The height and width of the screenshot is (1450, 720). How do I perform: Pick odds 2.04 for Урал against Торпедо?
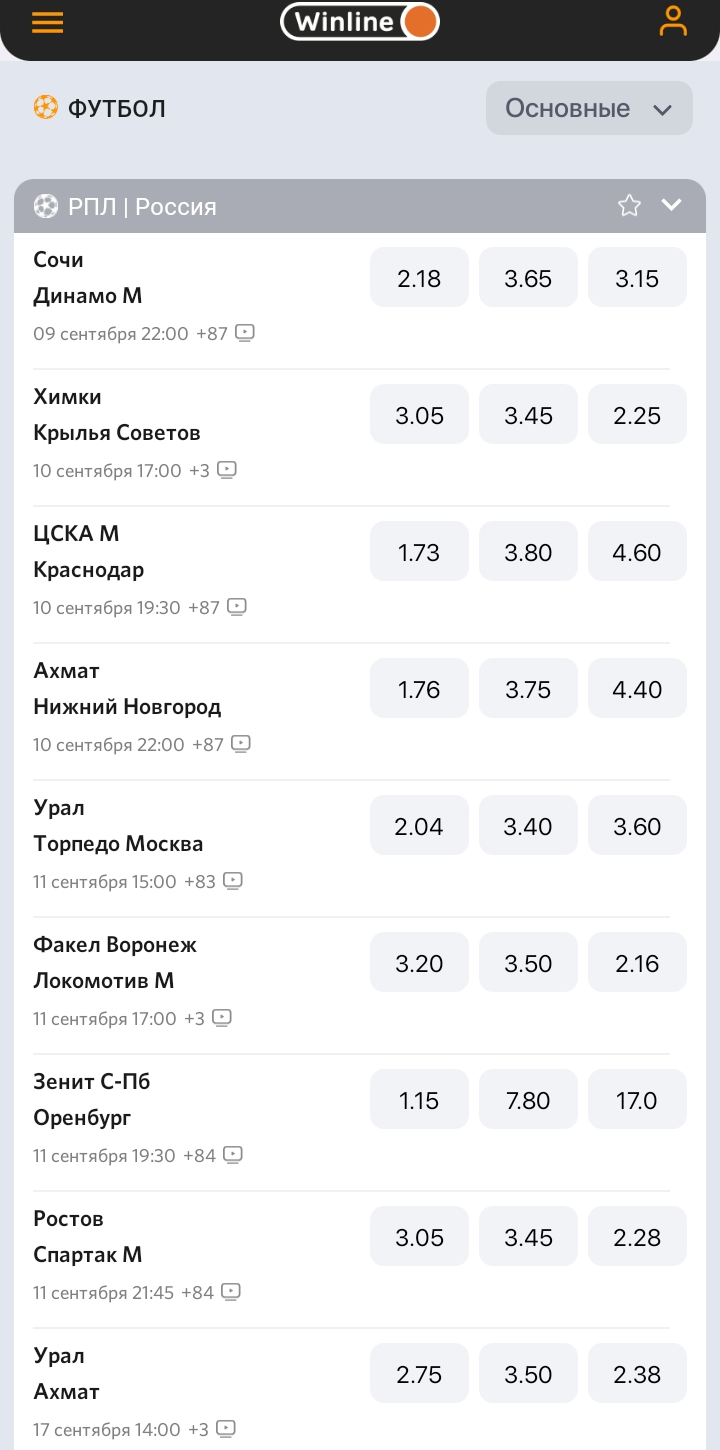coord(419,826)
